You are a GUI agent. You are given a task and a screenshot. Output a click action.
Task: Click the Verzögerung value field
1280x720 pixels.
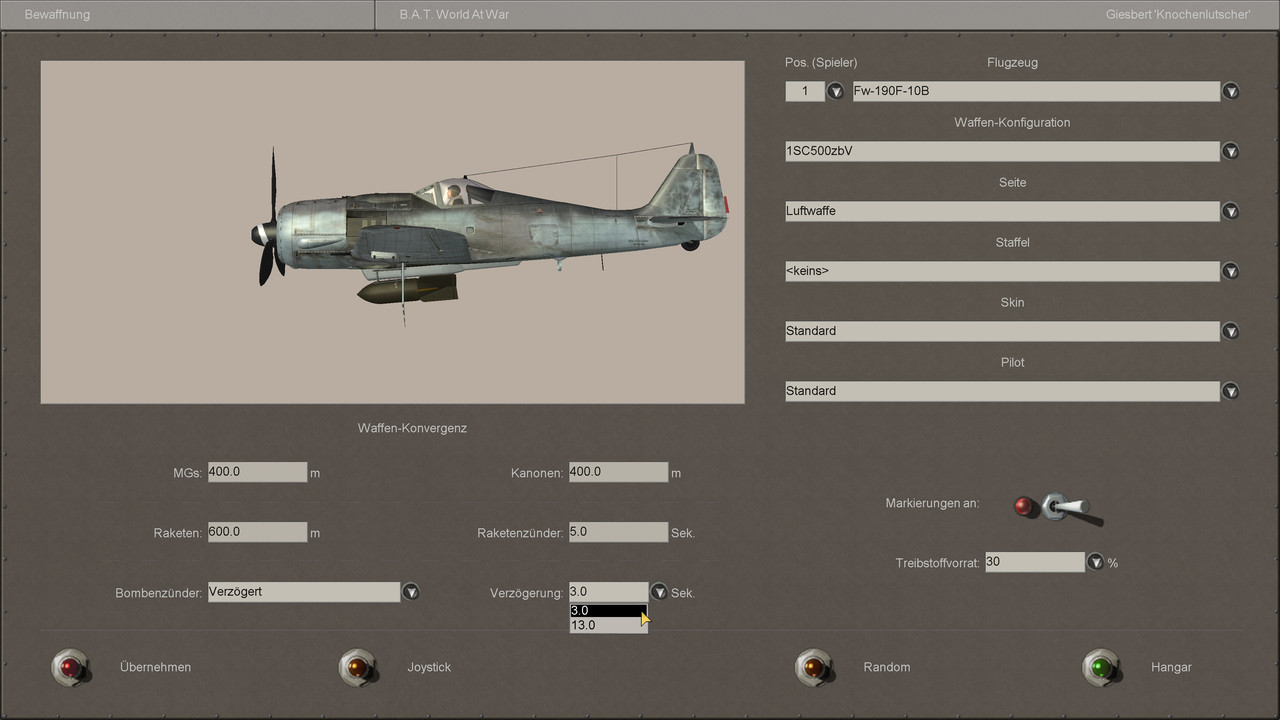coord(609,592)
